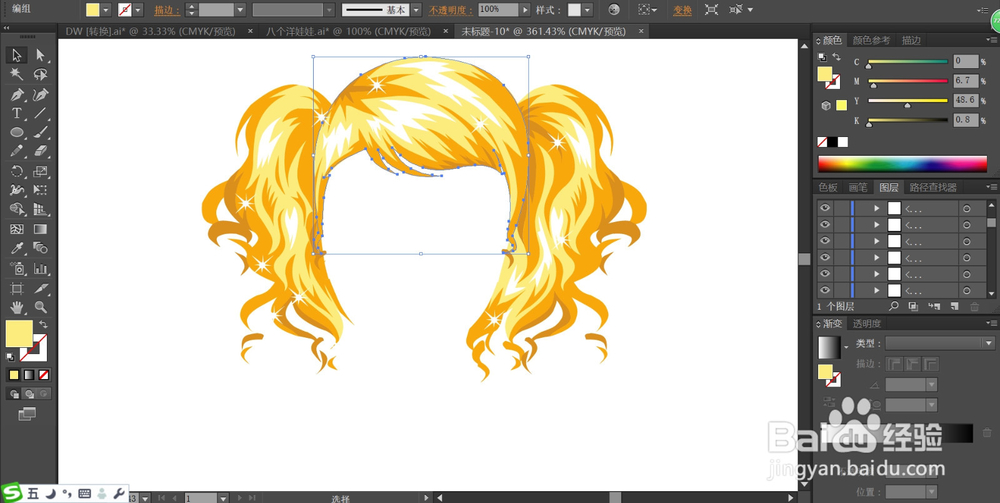Set paint mode to Gradient button
Viewport: 1000px width, 503px height.
29,375
